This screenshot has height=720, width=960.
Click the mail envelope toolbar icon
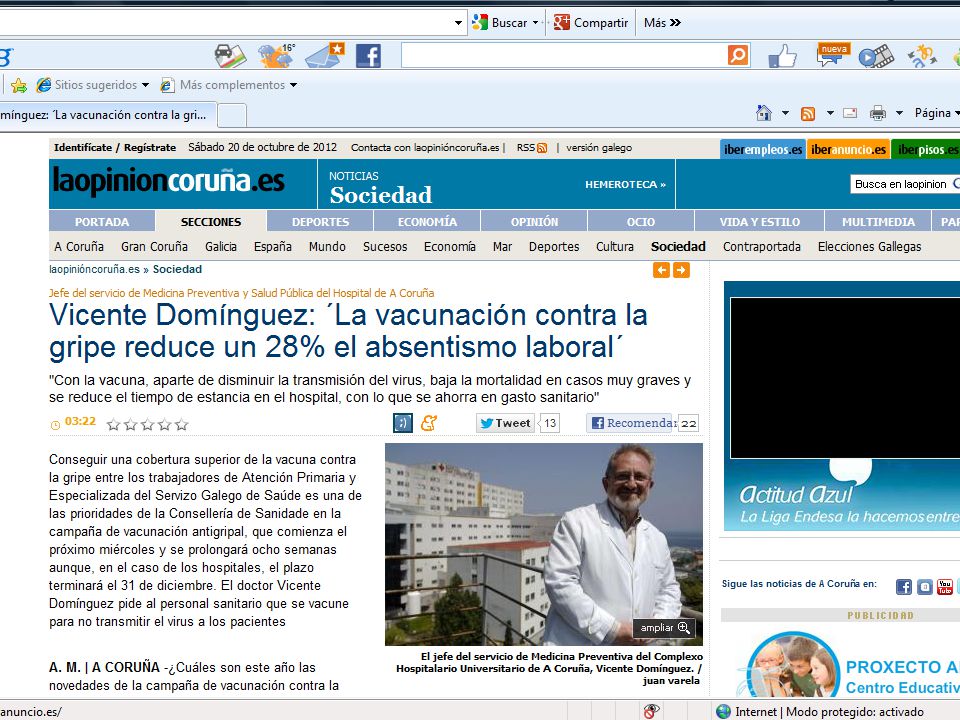pos(325,55)
